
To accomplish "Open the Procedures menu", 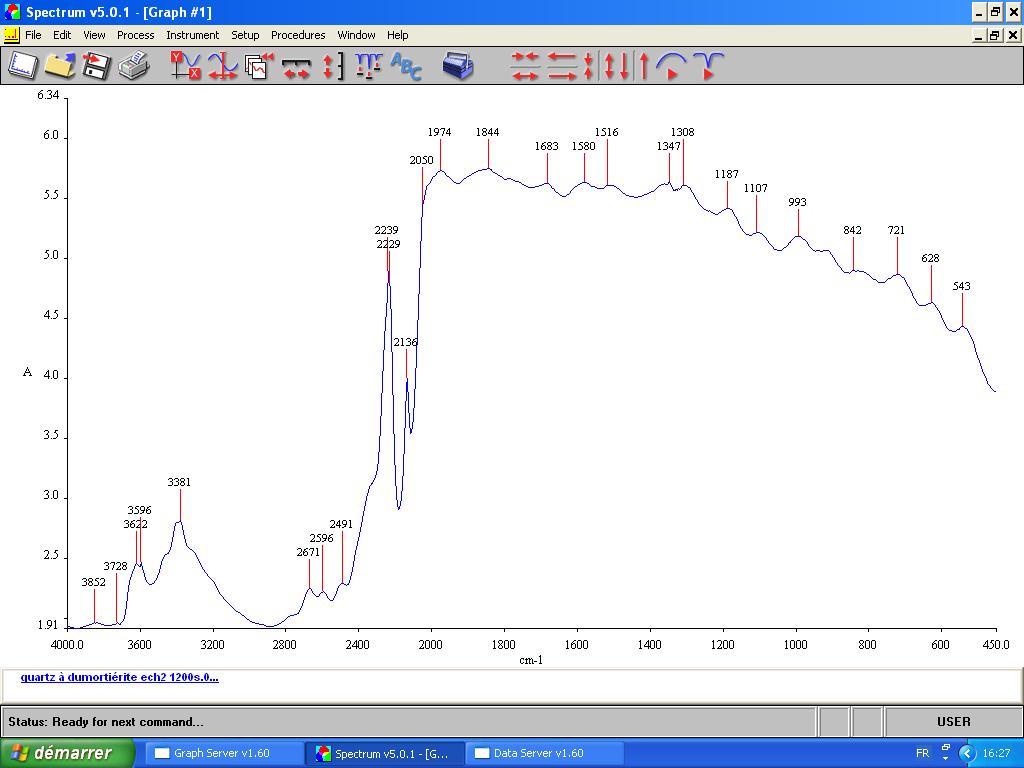I will pyautogui.click(x=298, y=35).
